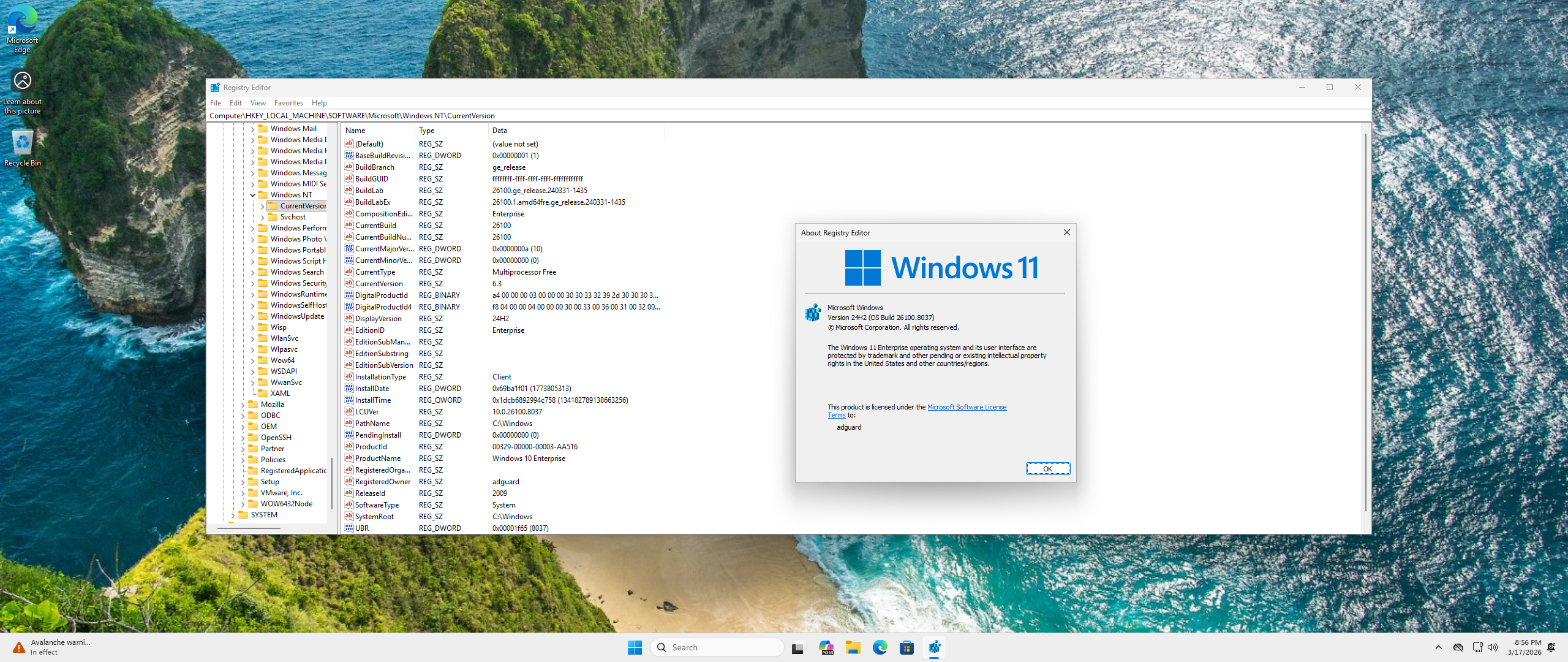Select the ProductName registry value

point(377,458)
